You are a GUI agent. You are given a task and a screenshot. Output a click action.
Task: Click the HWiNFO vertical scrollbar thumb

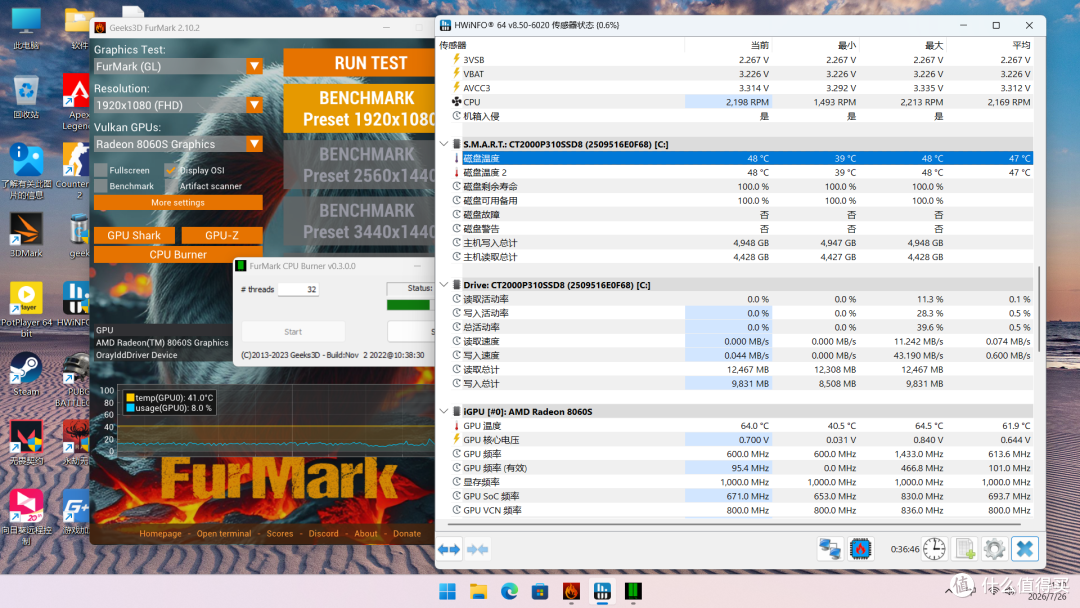(1039, 308)
